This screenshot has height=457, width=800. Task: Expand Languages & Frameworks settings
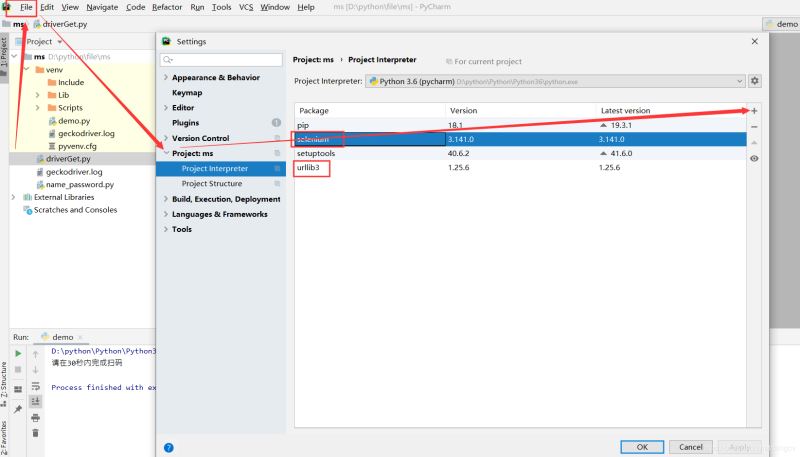166,214
